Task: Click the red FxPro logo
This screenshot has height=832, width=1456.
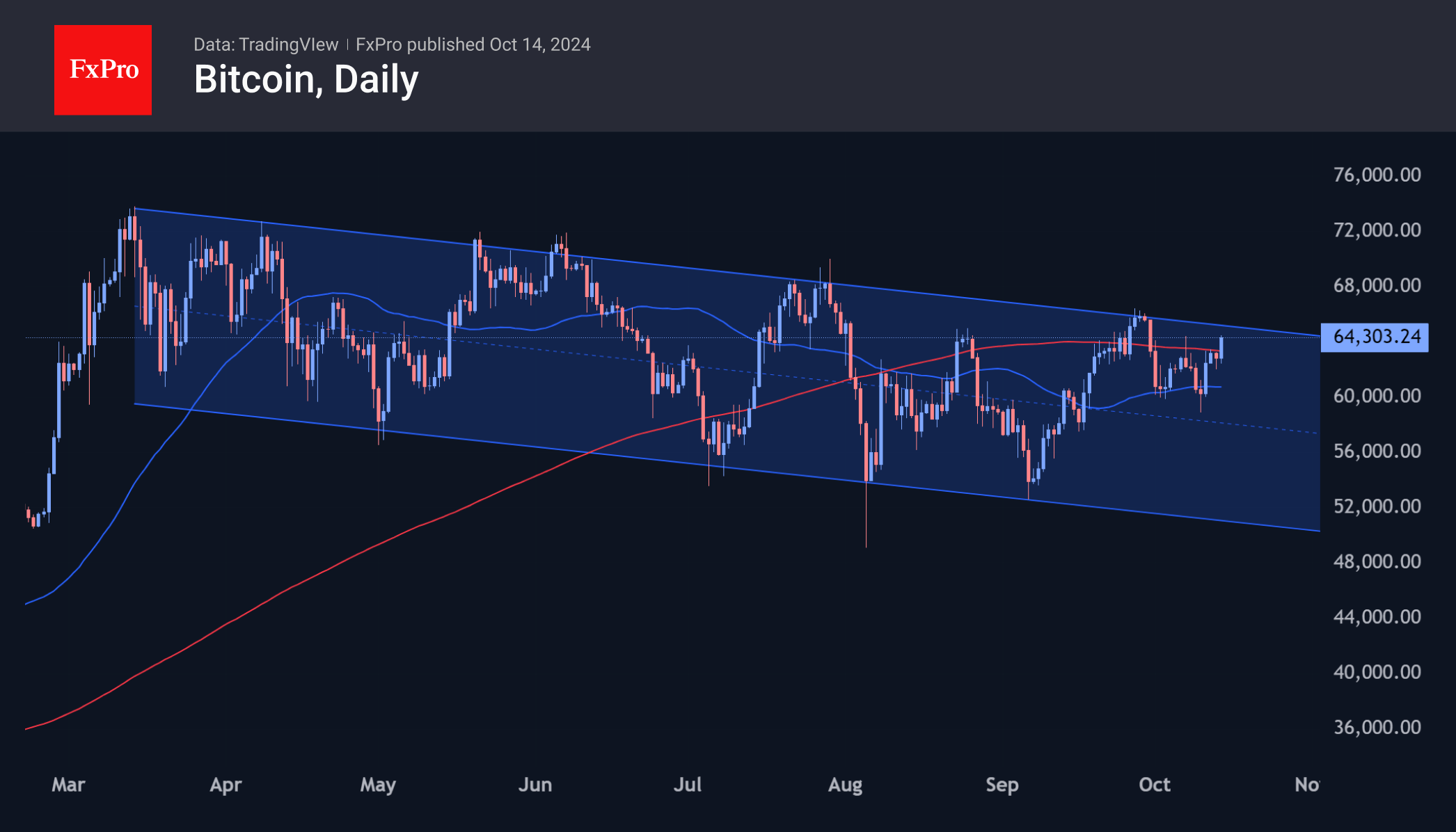Action: point(103,70)
